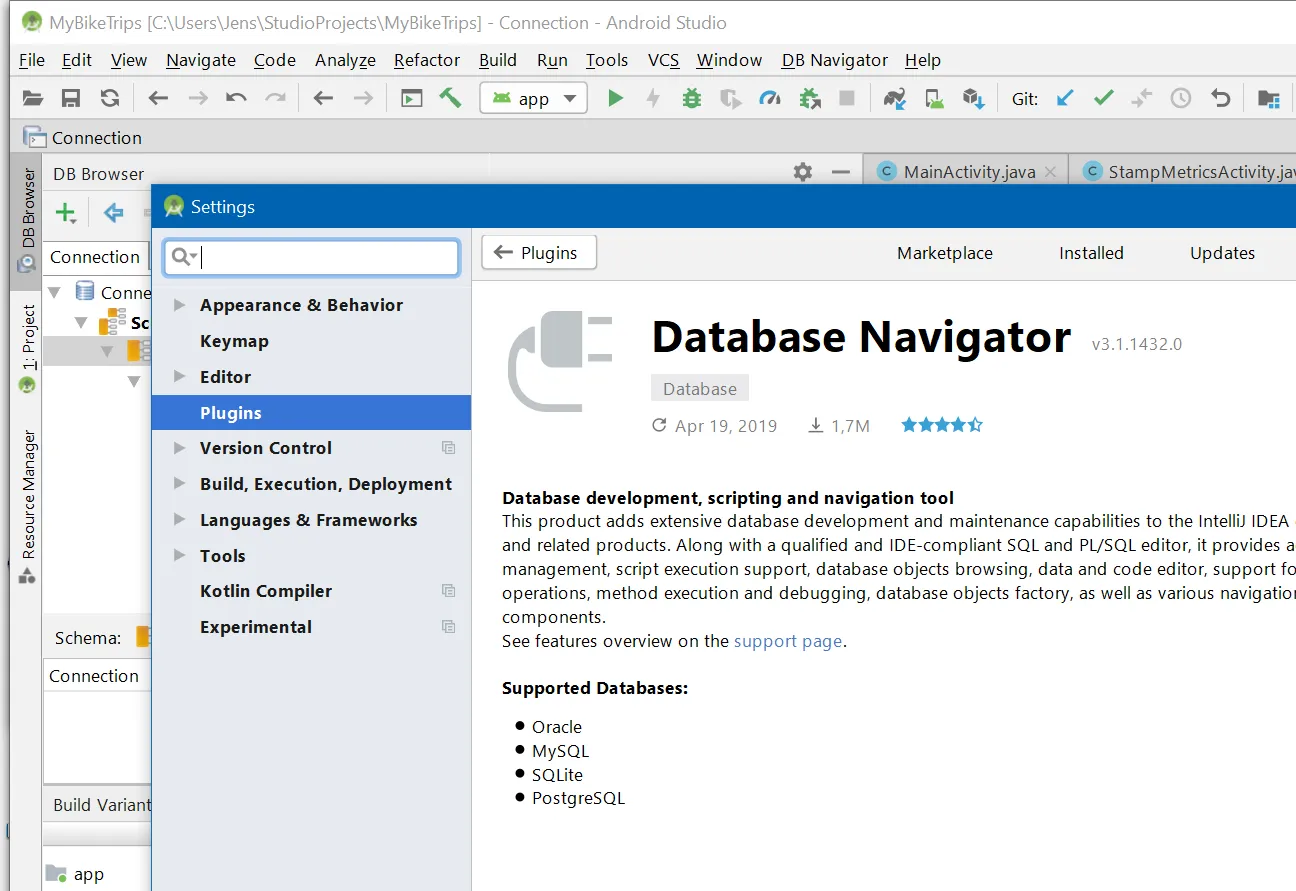Screen dimensions: 1296x891
Task: Go back to the Plugins list
Action: coord(539,253)
